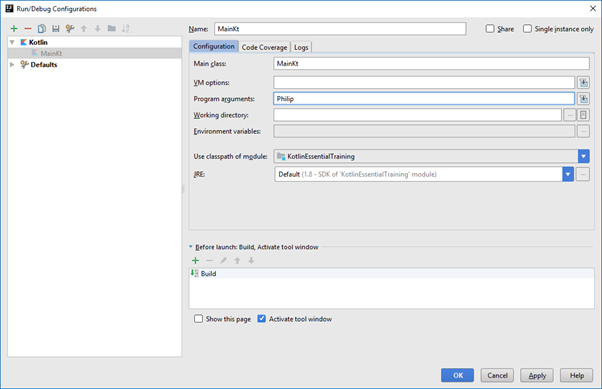Switch to the Logs tab

[x=301, y=47]
